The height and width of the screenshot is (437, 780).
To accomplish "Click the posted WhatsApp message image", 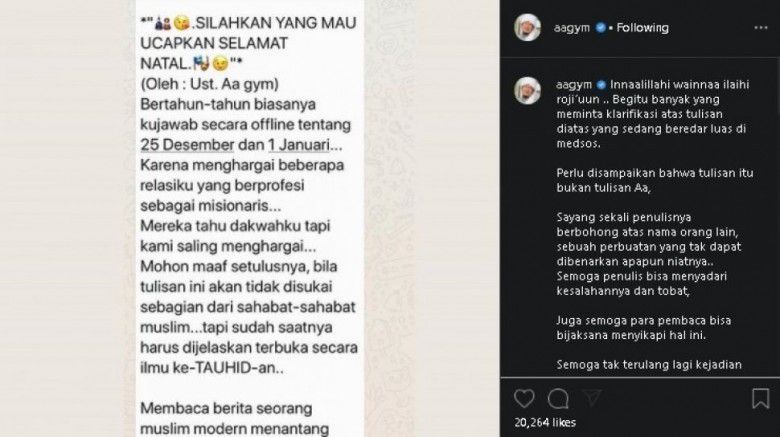I will point(250,218).
